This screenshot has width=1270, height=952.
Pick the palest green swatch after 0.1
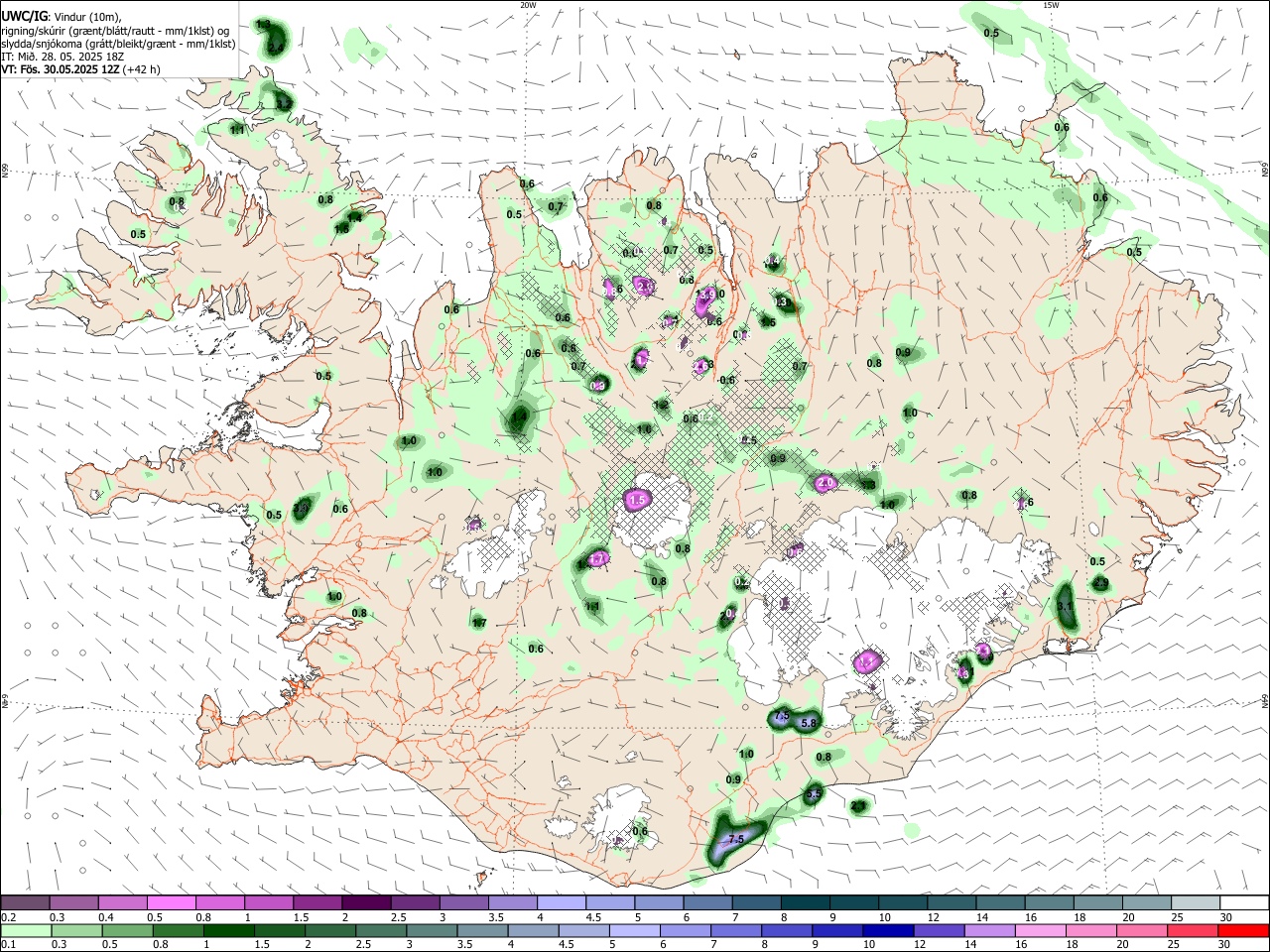27,930
